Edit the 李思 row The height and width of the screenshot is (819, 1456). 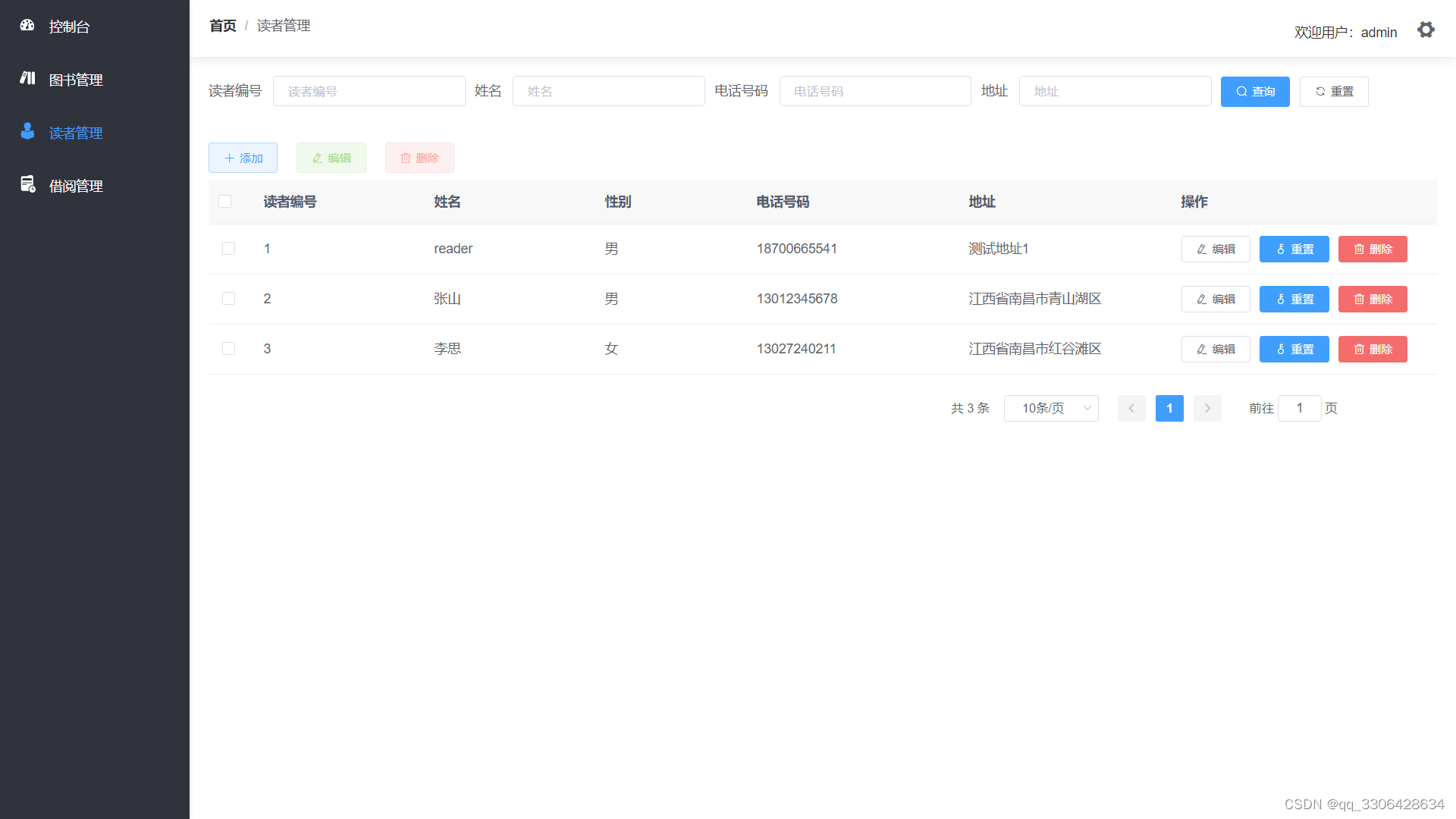coord(1216,350)
